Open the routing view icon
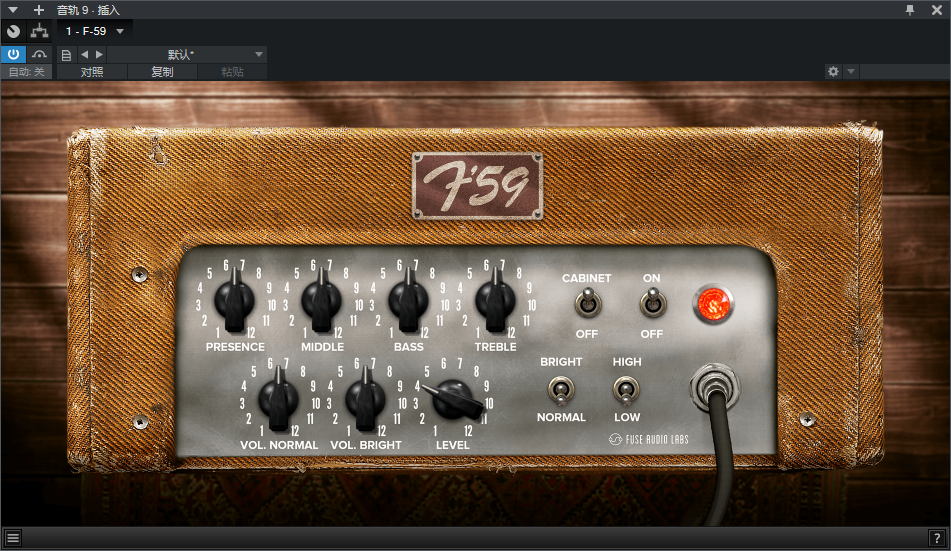This screenshot has height=551, width=951. point(39,31)
